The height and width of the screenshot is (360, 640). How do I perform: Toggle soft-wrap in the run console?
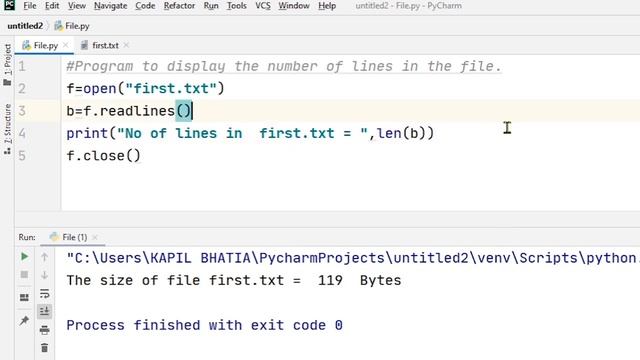pos(44,293)
